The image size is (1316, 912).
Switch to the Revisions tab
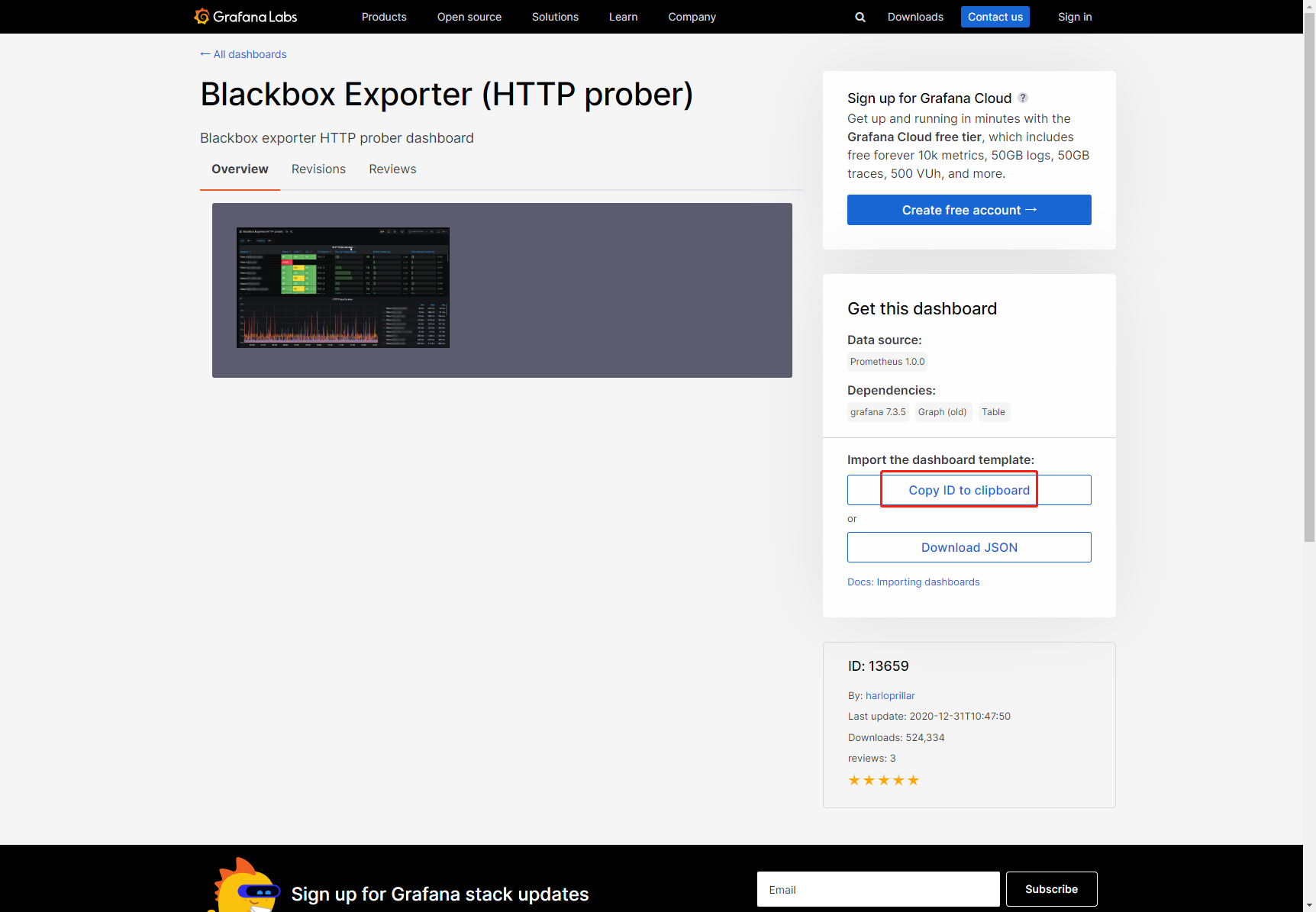pyautogui.click(x=318, y=169)
